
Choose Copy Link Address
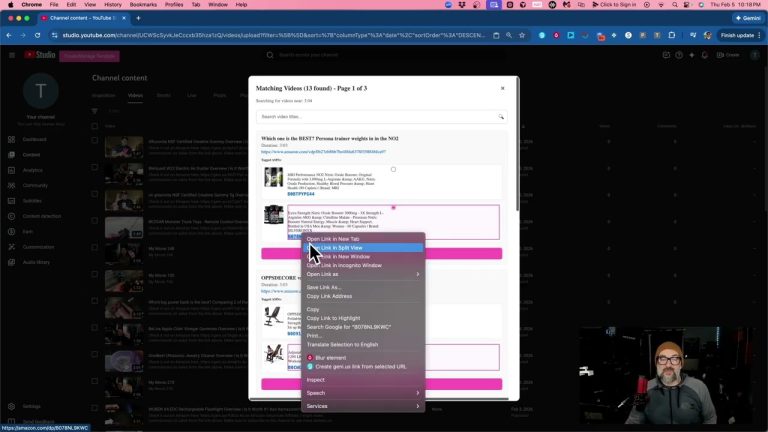(363, 296)
